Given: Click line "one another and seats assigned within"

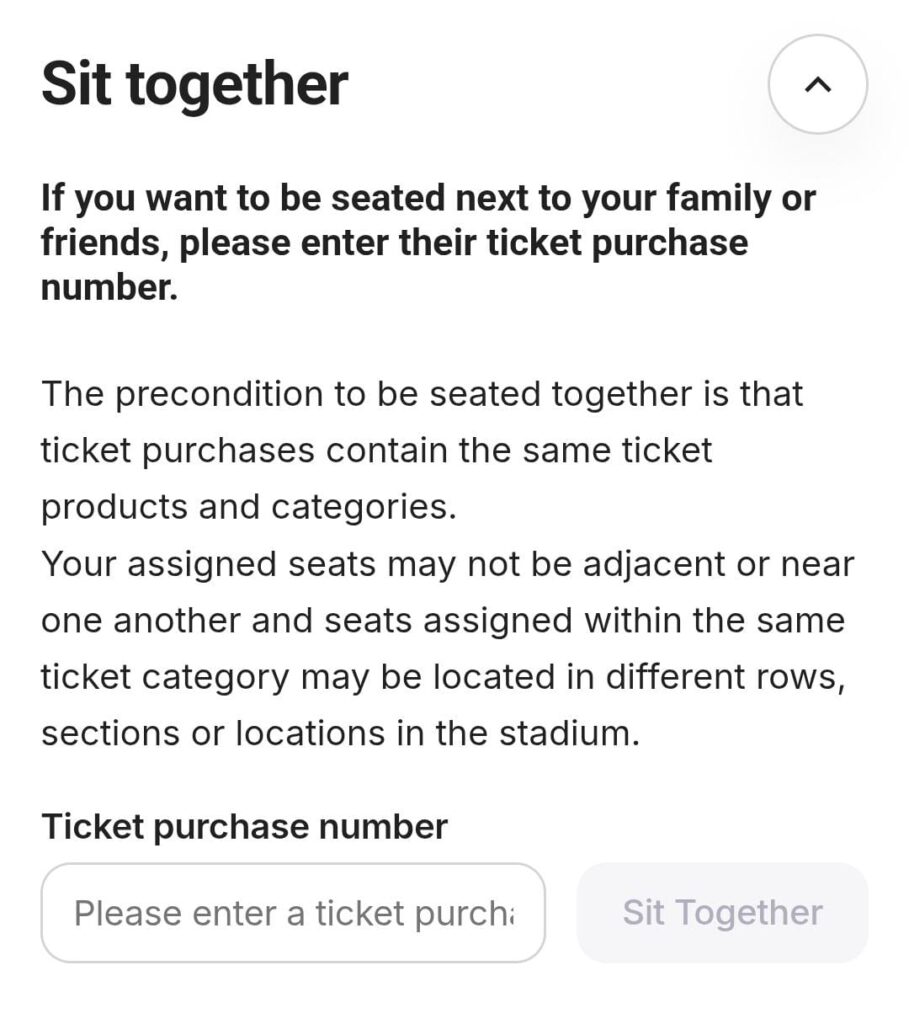Looking at the screenshot, I should point(442,620).
